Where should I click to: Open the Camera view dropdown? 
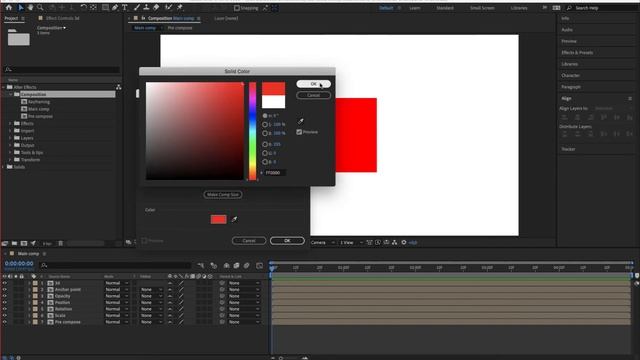(323, 242)
